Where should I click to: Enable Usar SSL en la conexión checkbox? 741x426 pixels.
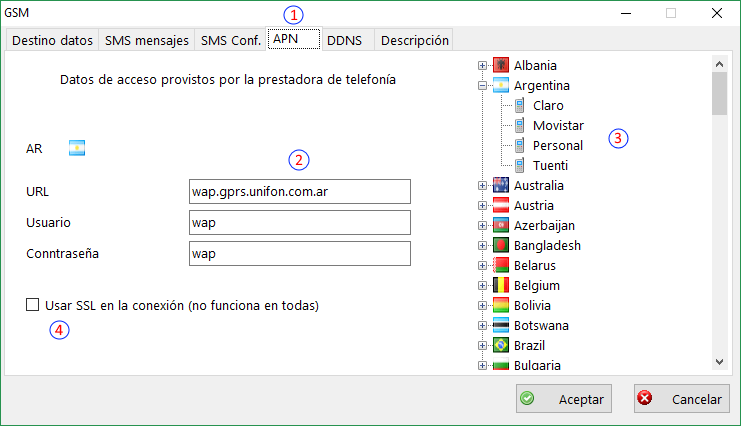point(34,305)
